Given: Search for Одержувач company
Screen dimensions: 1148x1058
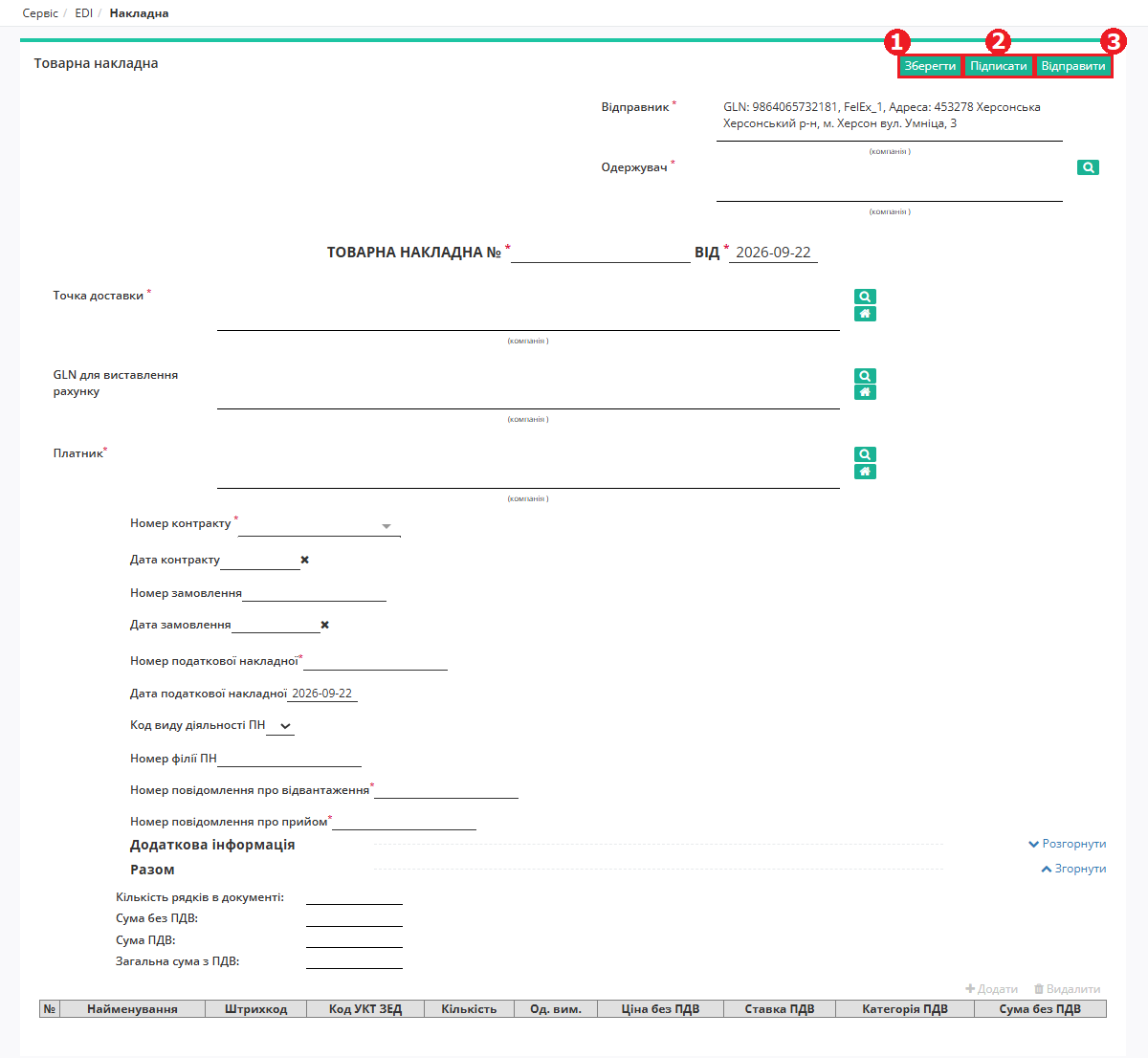Looking at the screenshot, I should (1088, 167).
